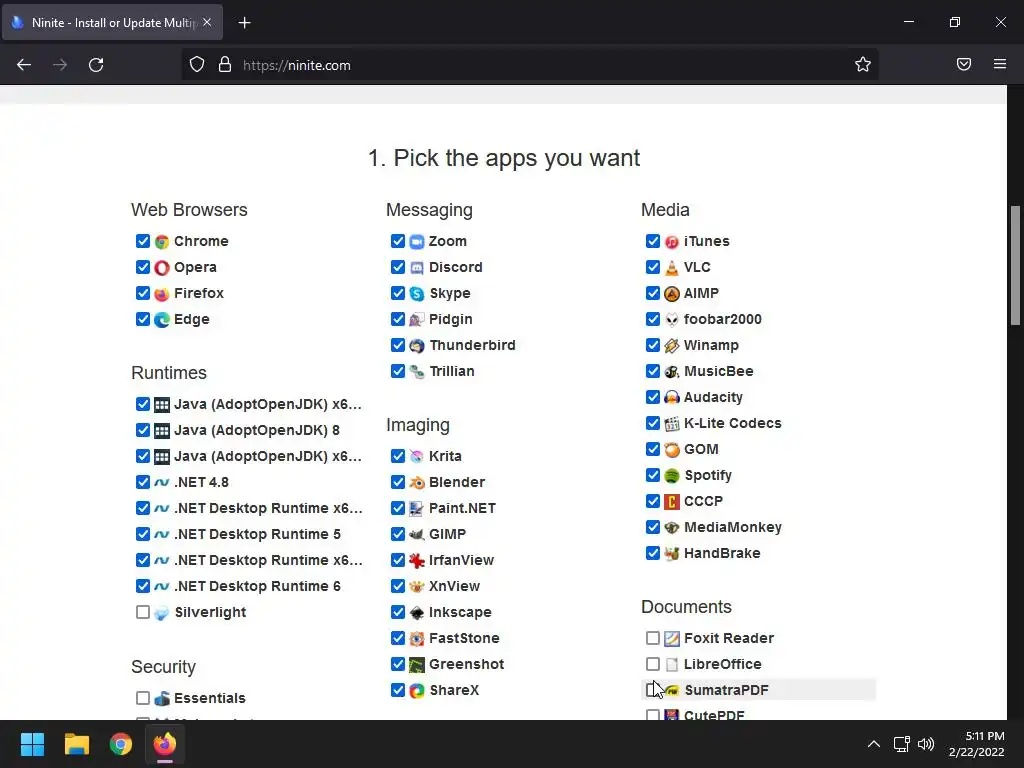Click the IrfanView red icon
The height and width of the screenshot is (768, 1024).
point(417,560)
